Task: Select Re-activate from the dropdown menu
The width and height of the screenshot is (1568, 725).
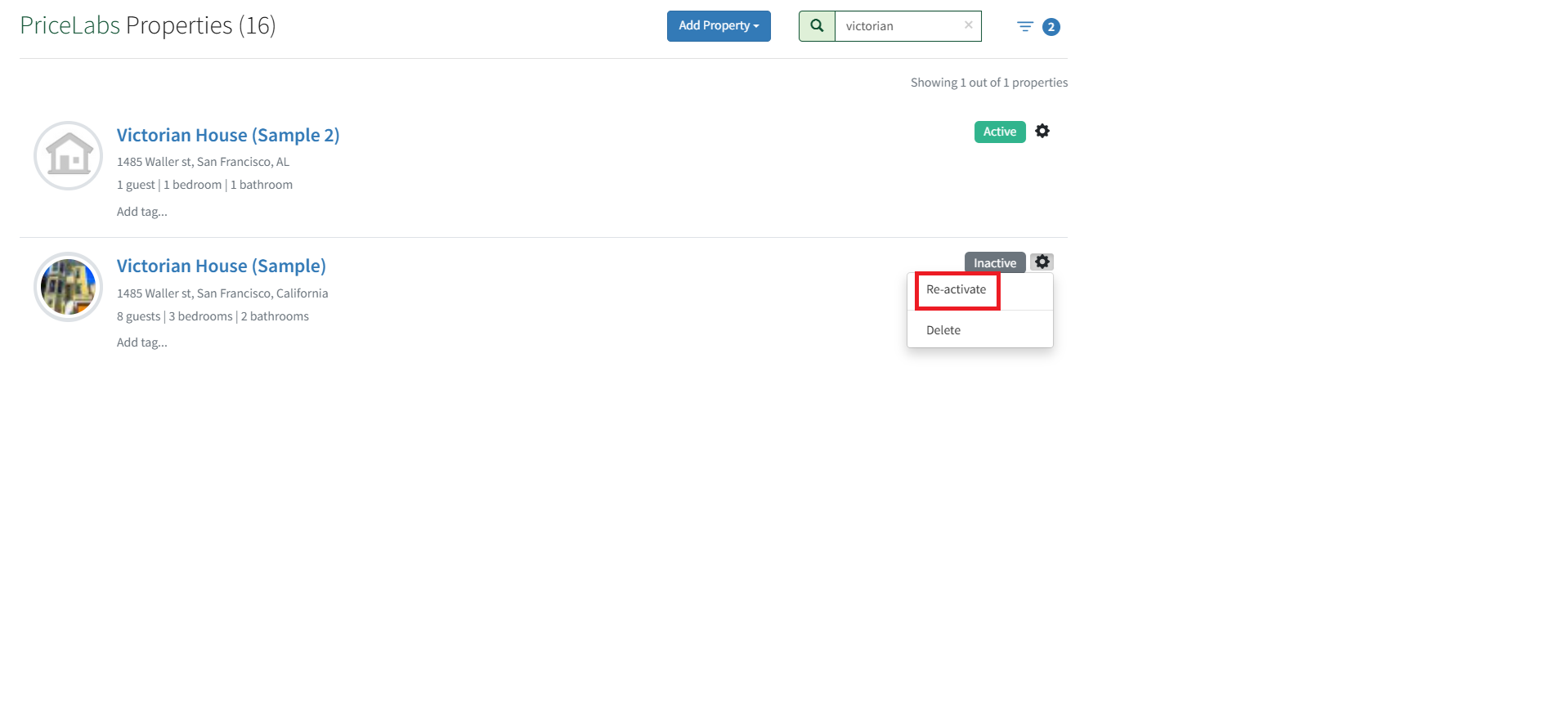Action: (956, 290)
